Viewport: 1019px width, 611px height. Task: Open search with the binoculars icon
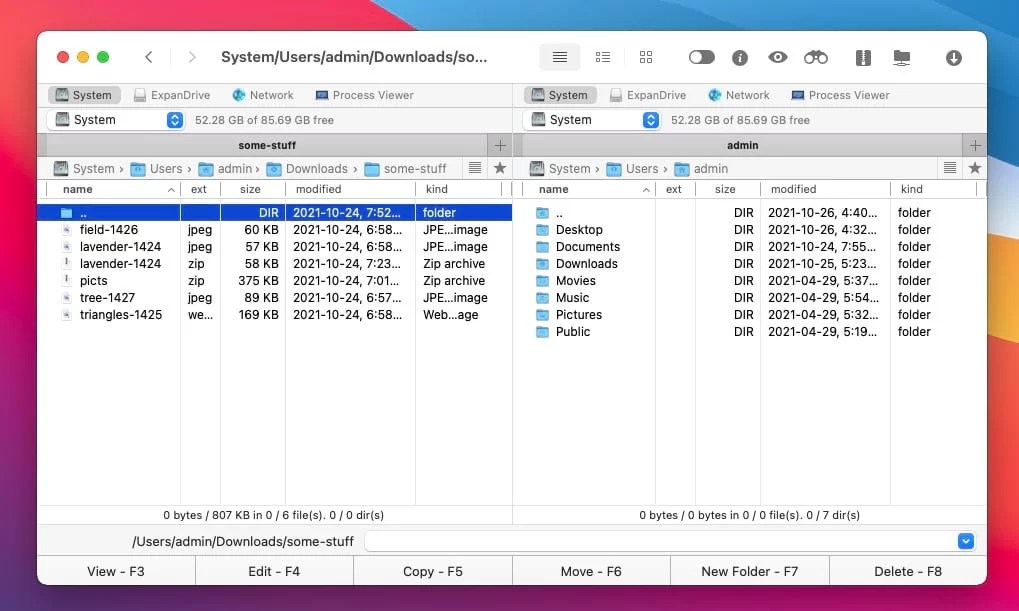click(x=816, y=57)
